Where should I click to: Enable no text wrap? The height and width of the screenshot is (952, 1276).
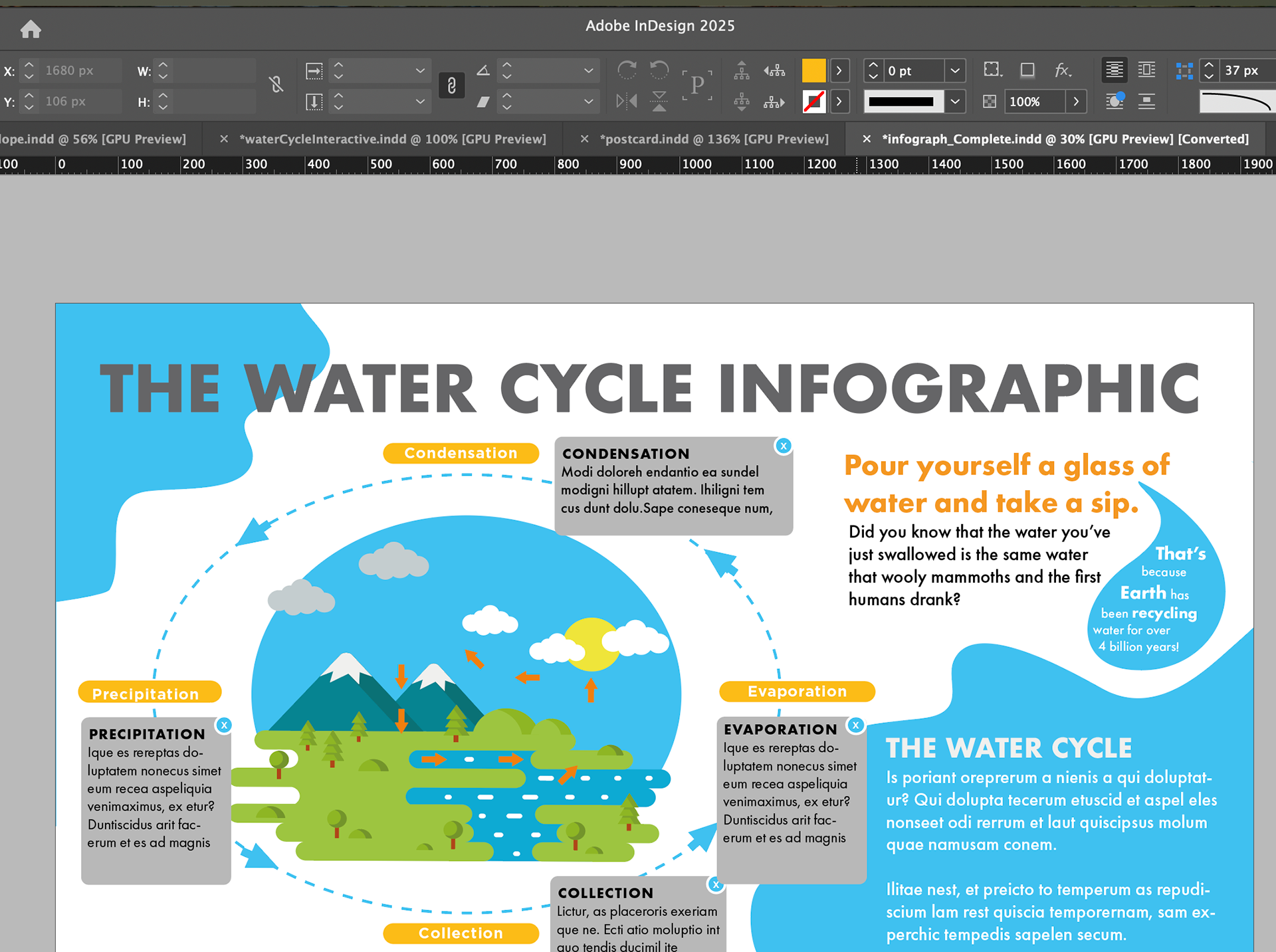coord(1115,70)
